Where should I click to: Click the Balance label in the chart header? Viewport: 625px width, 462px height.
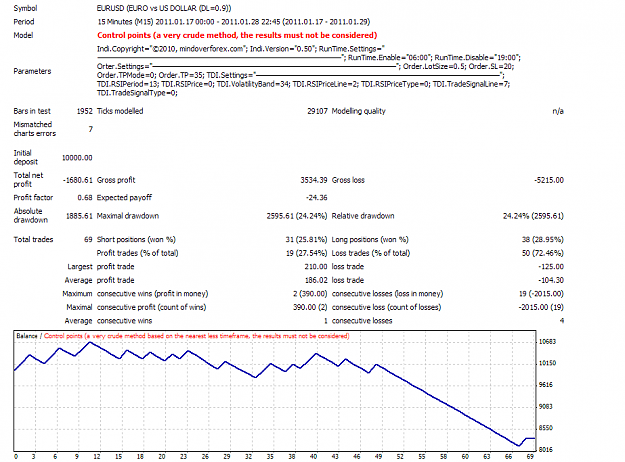coord(27,336)
